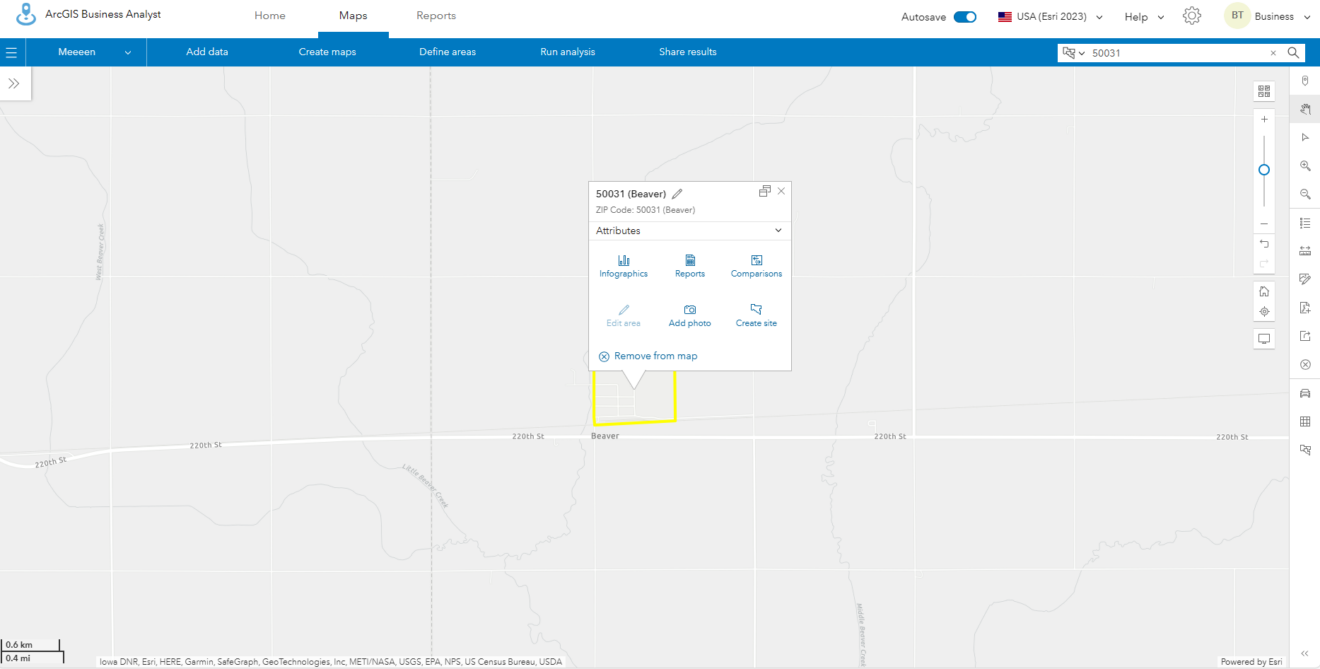Dock the 50031 (Beaver) popup window
1320x669 pixels.
tap(764, 191)
